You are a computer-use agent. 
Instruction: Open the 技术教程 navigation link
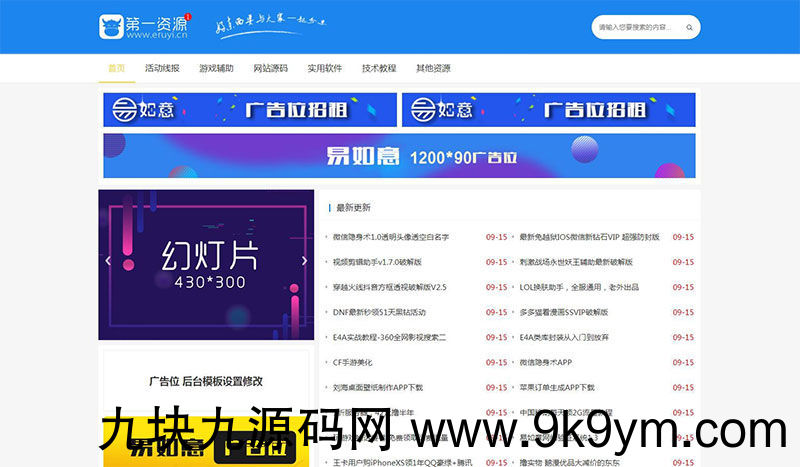click(379, 68)
